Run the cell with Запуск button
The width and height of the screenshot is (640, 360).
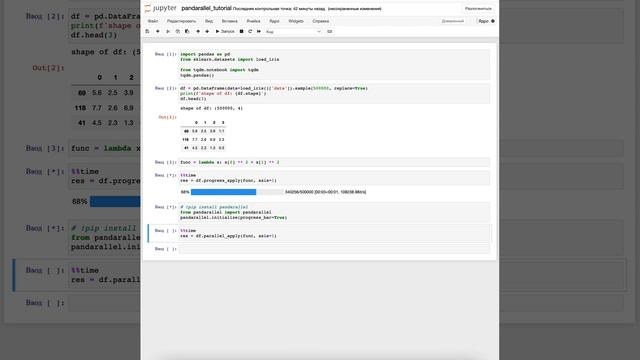click(x=225, y=31)
